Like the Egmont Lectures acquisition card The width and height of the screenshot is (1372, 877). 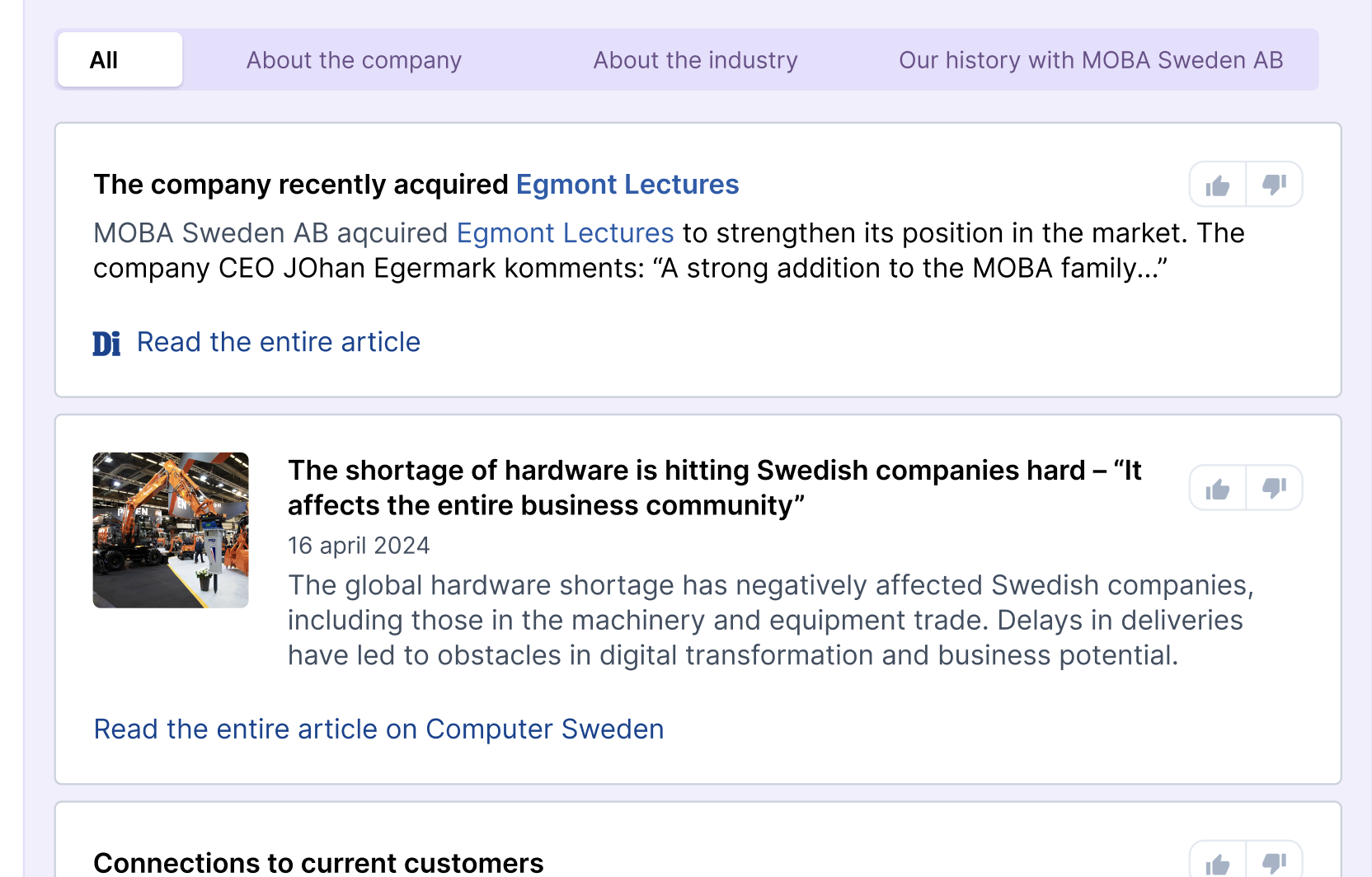tap(1217, 185)
